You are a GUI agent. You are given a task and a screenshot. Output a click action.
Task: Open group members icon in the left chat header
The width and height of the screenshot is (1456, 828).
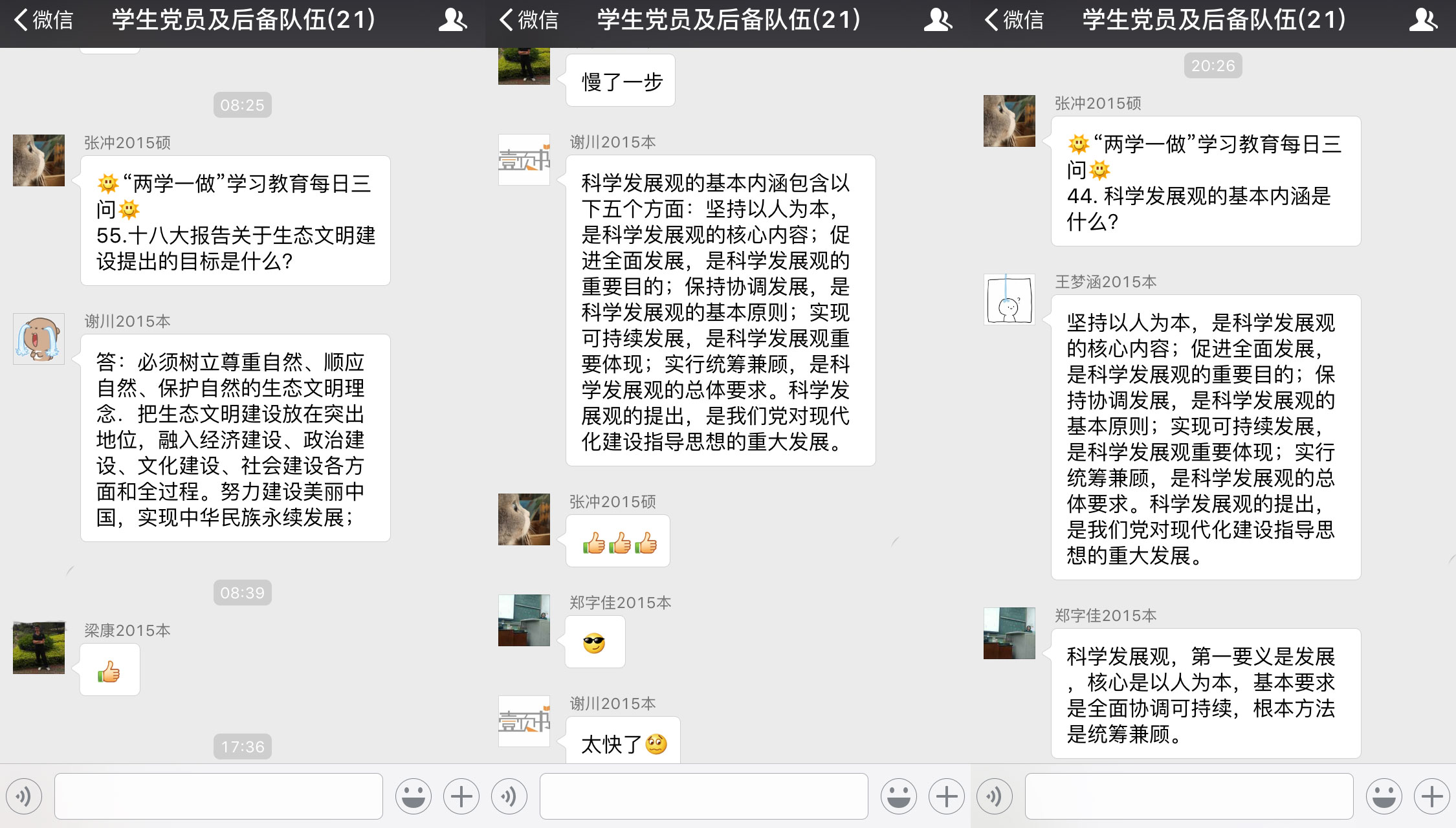point(452,20)
